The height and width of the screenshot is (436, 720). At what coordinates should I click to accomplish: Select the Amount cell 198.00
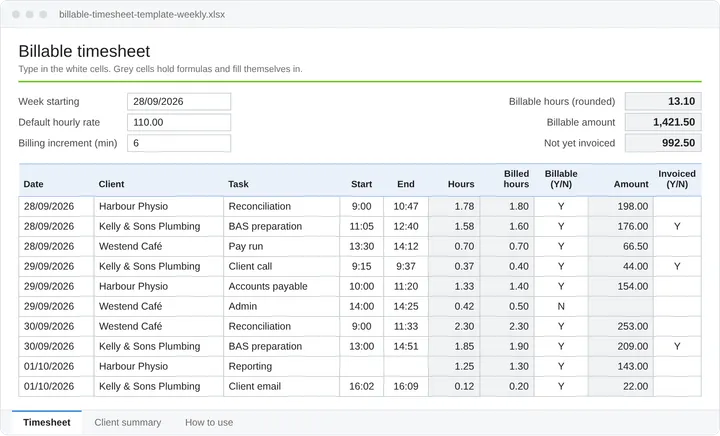click(621, 207)
